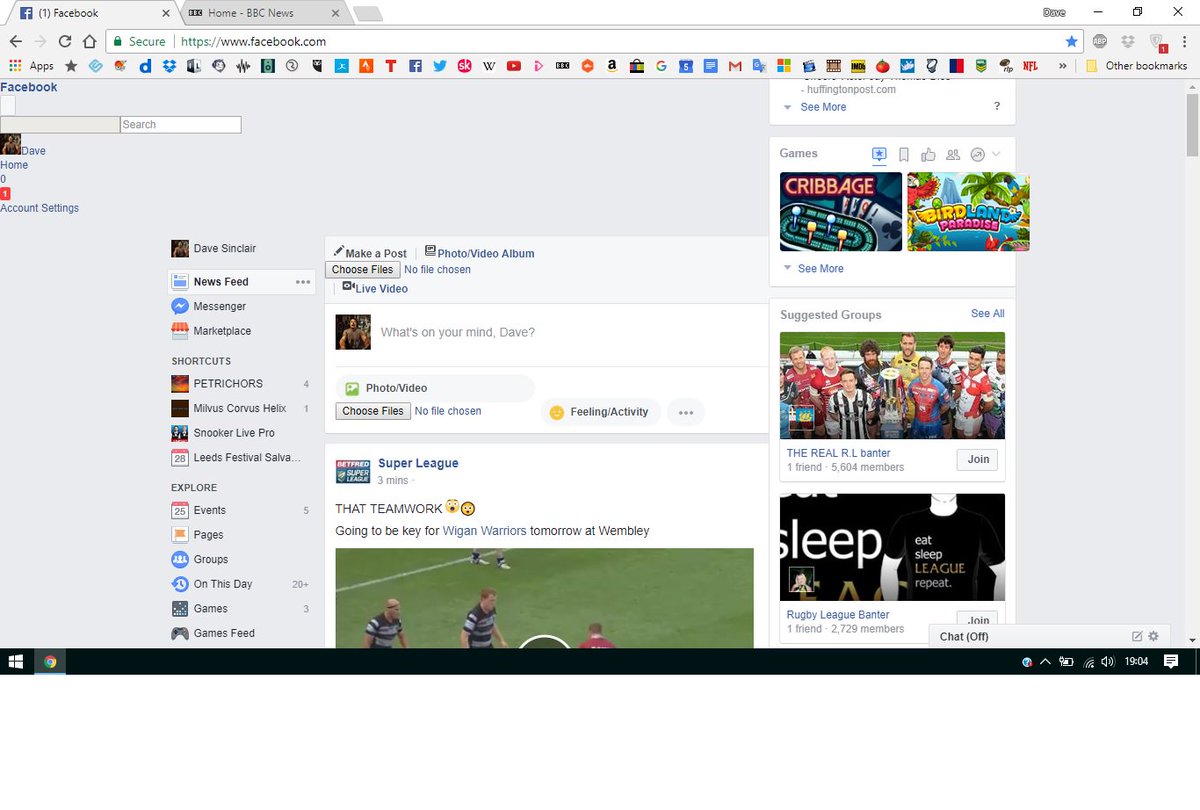
Task: Open the Marketplace sidebar icon
Action: tap(180, 331)
